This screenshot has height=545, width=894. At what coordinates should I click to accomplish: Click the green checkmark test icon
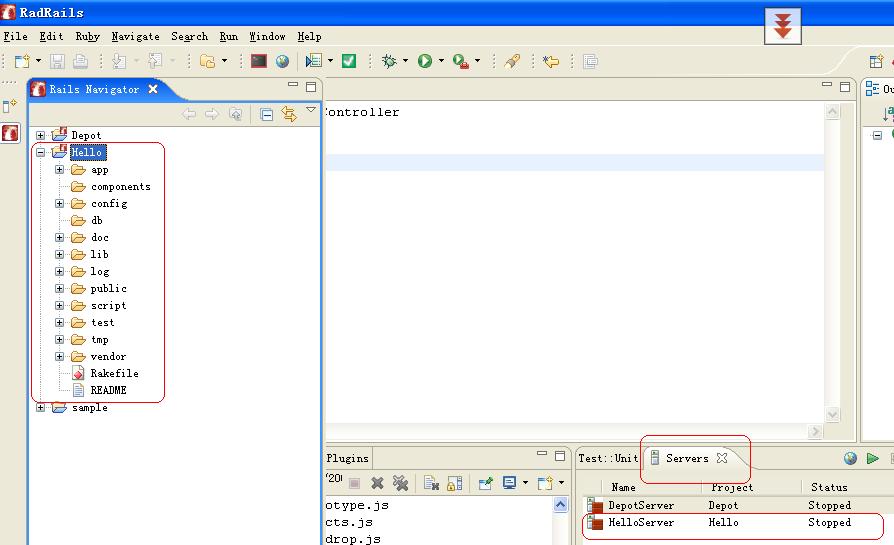point(349,61)
